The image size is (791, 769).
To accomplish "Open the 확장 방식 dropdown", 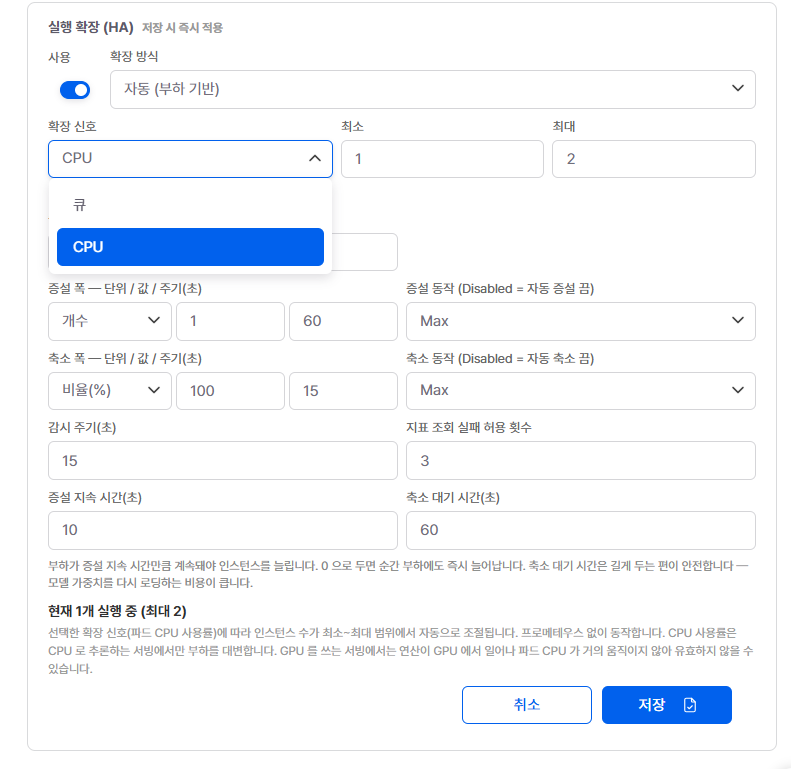I will click(x=432, y=89).
